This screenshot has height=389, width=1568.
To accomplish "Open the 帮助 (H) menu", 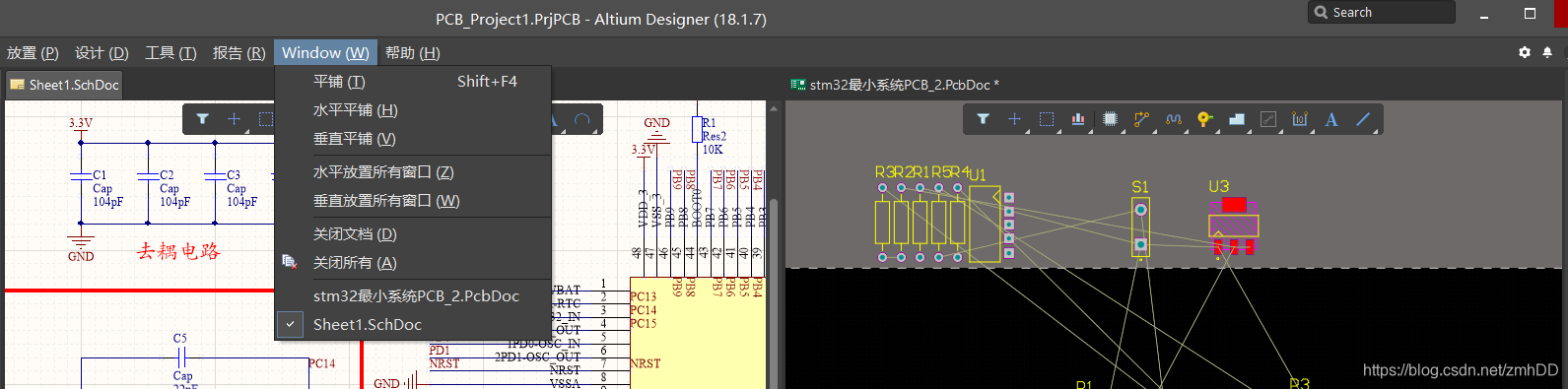I will pos(413,53).
